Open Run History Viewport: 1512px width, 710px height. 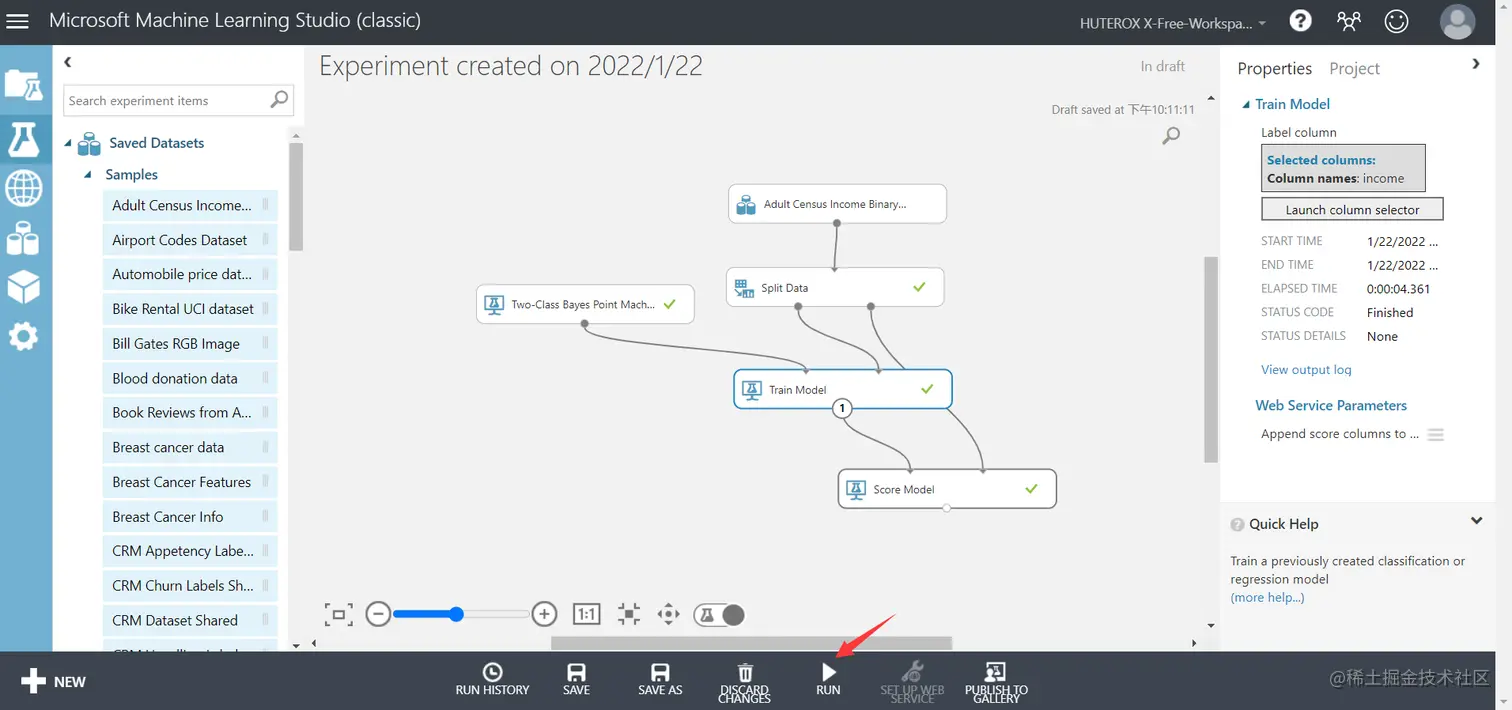point(492,679)
